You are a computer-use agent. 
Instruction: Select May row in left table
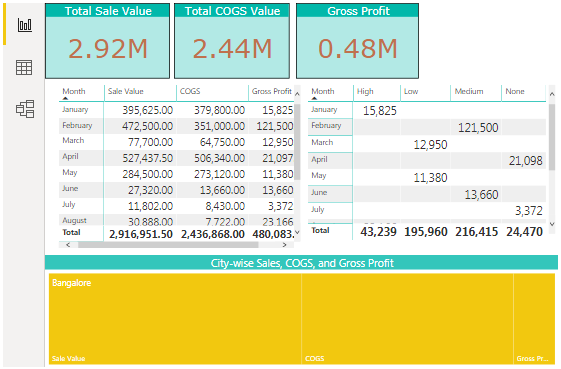pyautogui.click(x=176, y=174)
